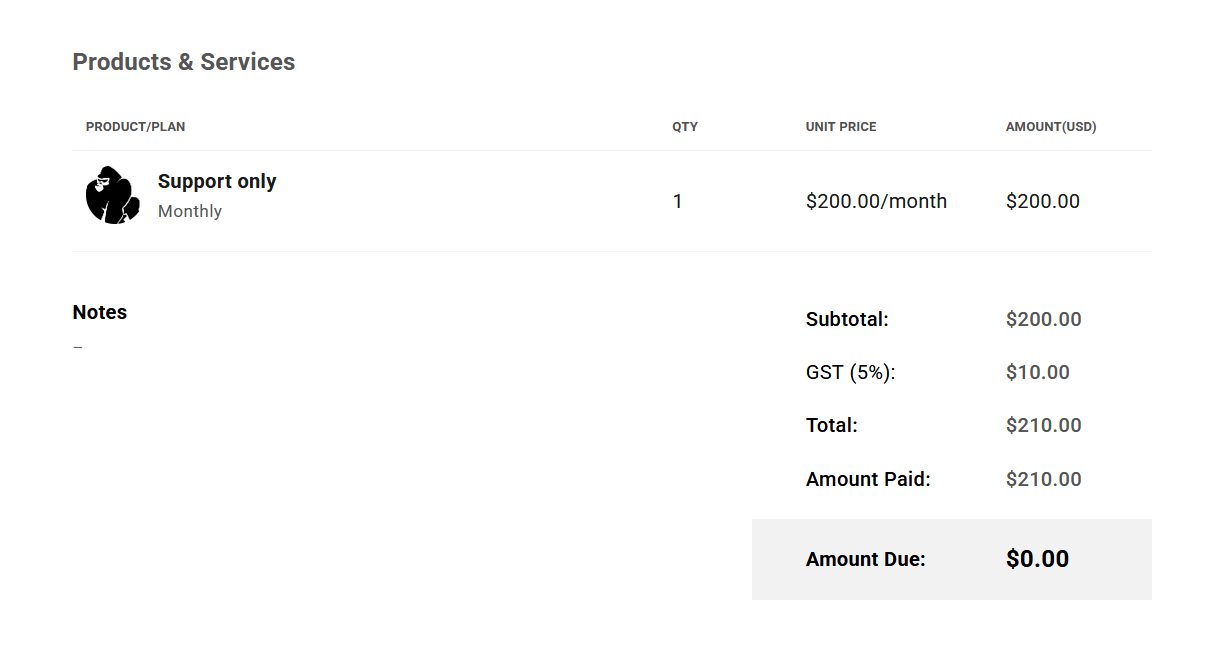This screenshot has width=1220, height=654.
Task: Click the quantity value 1
Action: point(678,202)
